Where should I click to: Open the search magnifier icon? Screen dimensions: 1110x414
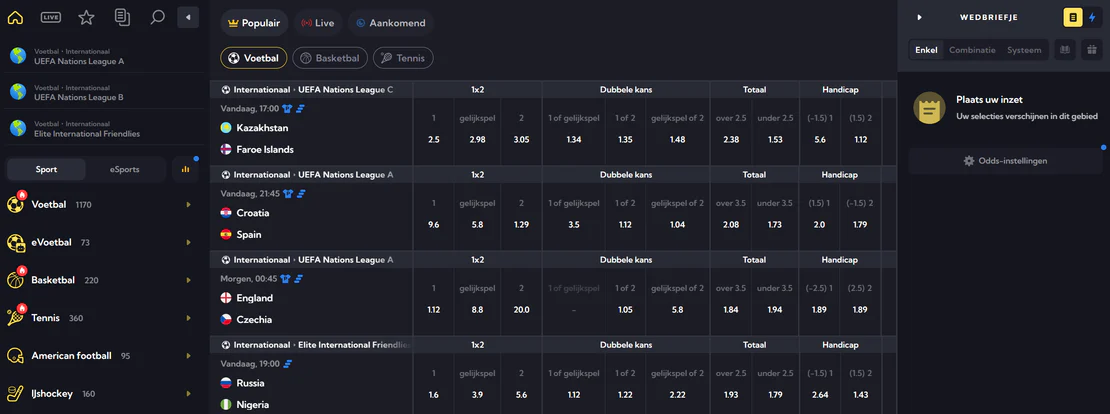[x=158, y=18]
